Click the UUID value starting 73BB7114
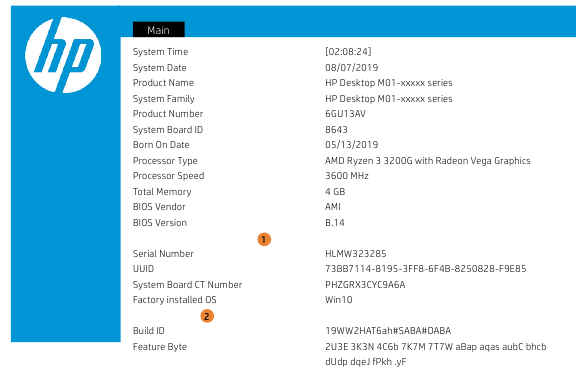The image size is (576, 376). click(x=426, y=269)
